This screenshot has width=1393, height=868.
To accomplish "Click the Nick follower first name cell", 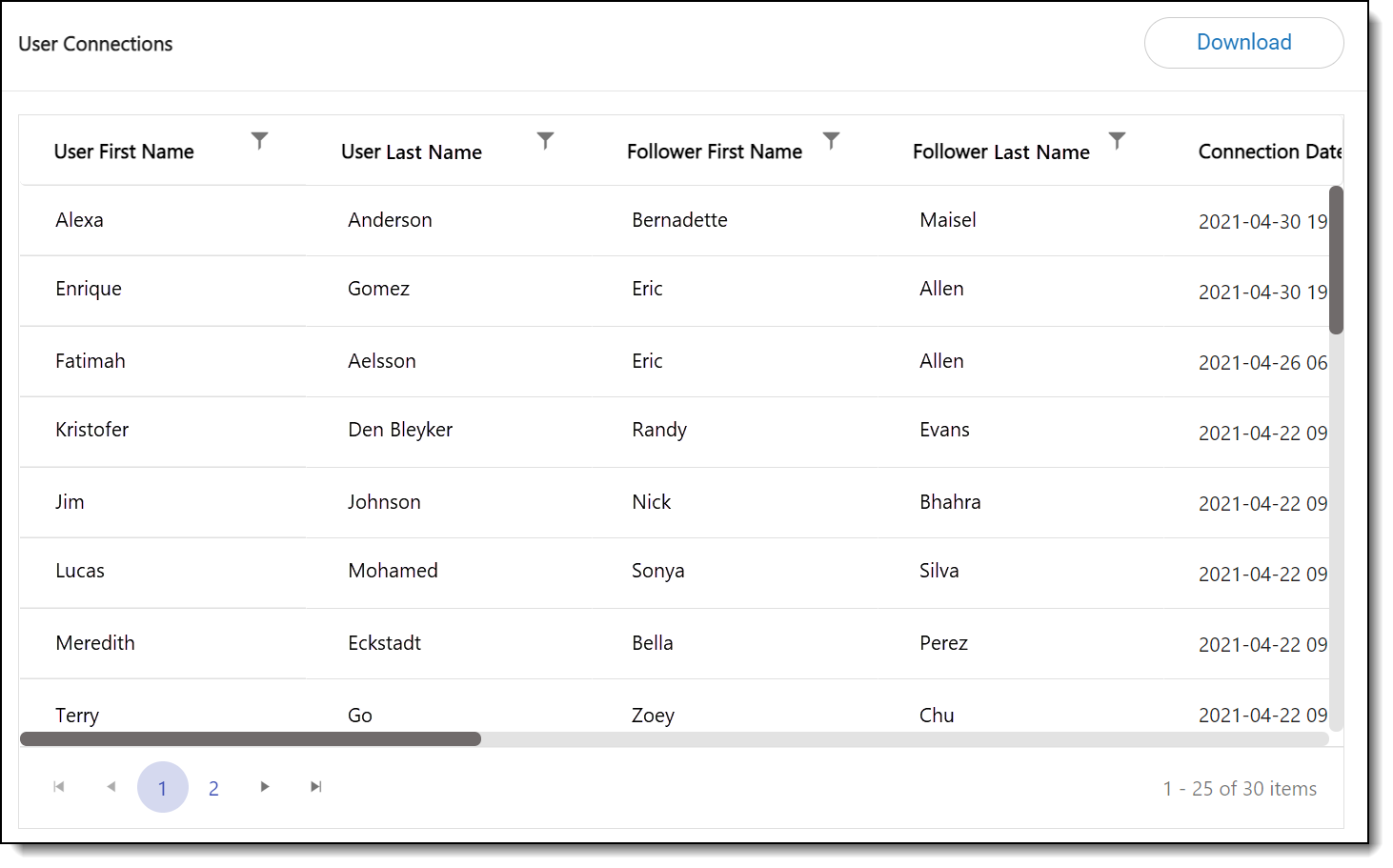I will pyautogui.click(x=652, y=502).
